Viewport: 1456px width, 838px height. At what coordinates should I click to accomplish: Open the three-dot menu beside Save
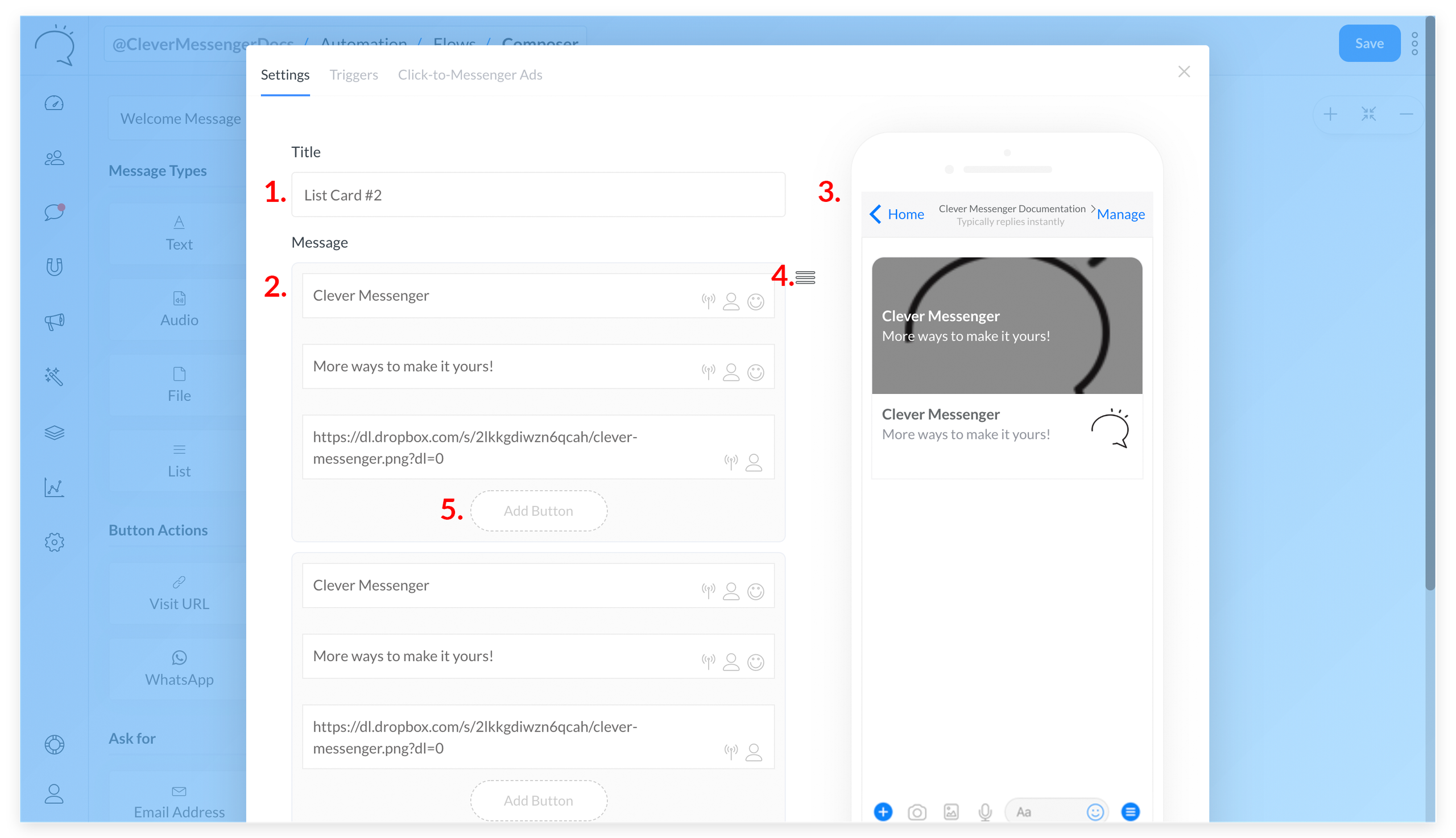(x=1414, y=44)
